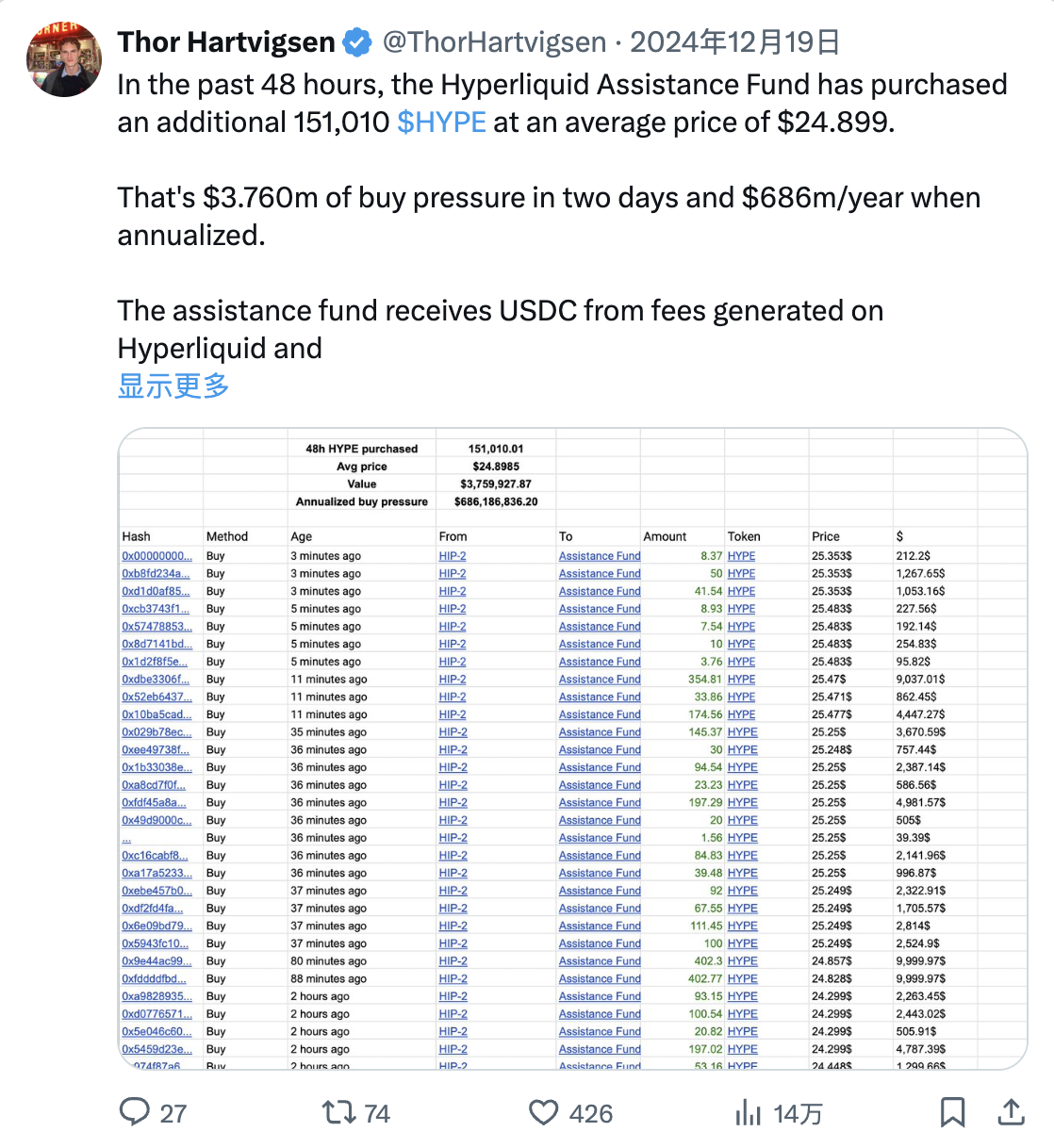Open the spreadsheet image attachment

pos(572,748)
